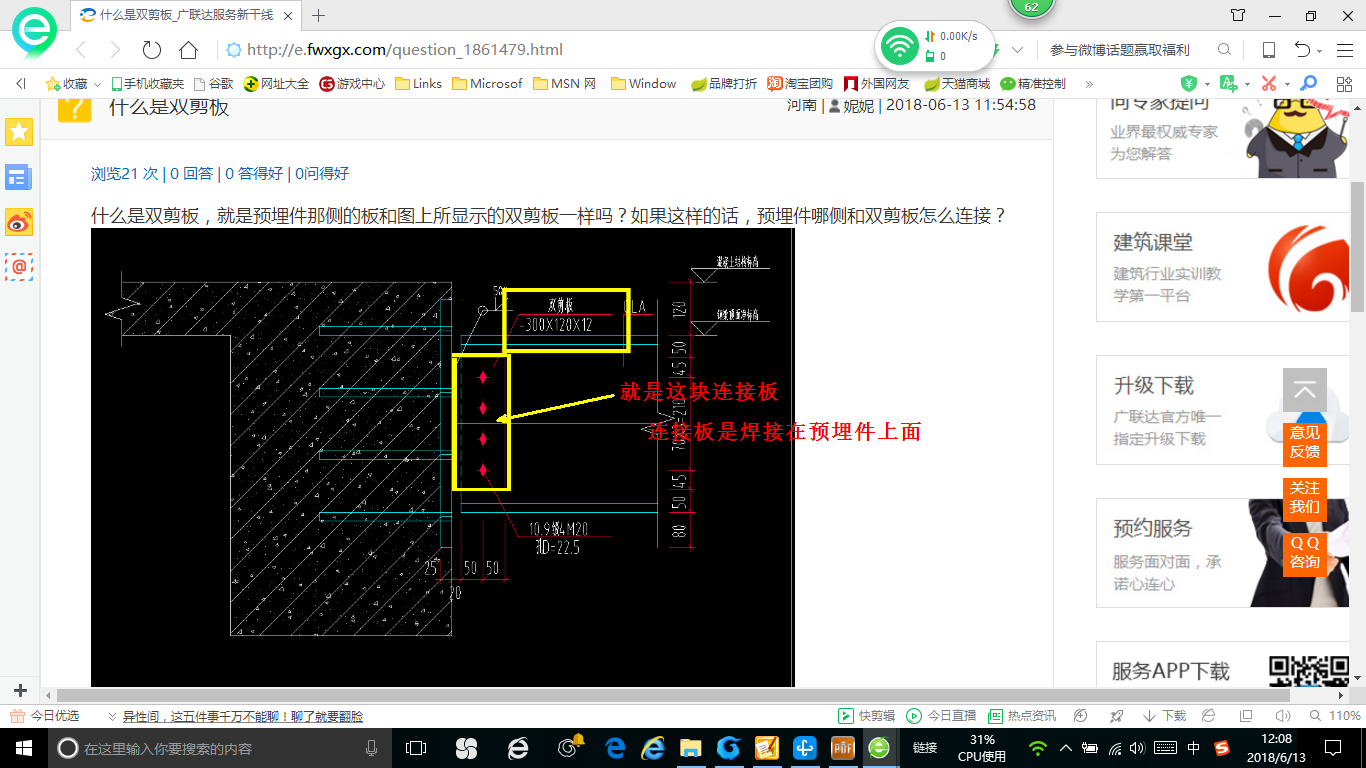
Task: Open the MSN 网 bookmark folder
Action: tap(565, 84)
